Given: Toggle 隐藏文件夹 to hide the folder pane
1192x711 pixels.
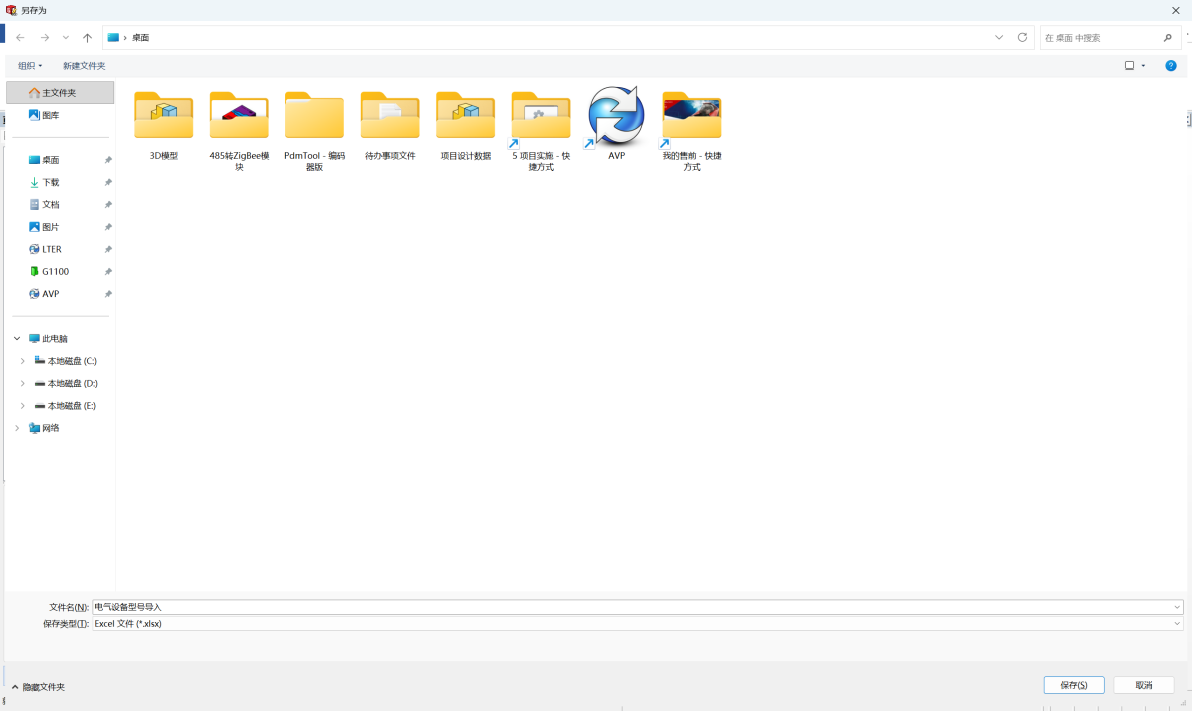Looking at the screenshot, I should [38, 687].
